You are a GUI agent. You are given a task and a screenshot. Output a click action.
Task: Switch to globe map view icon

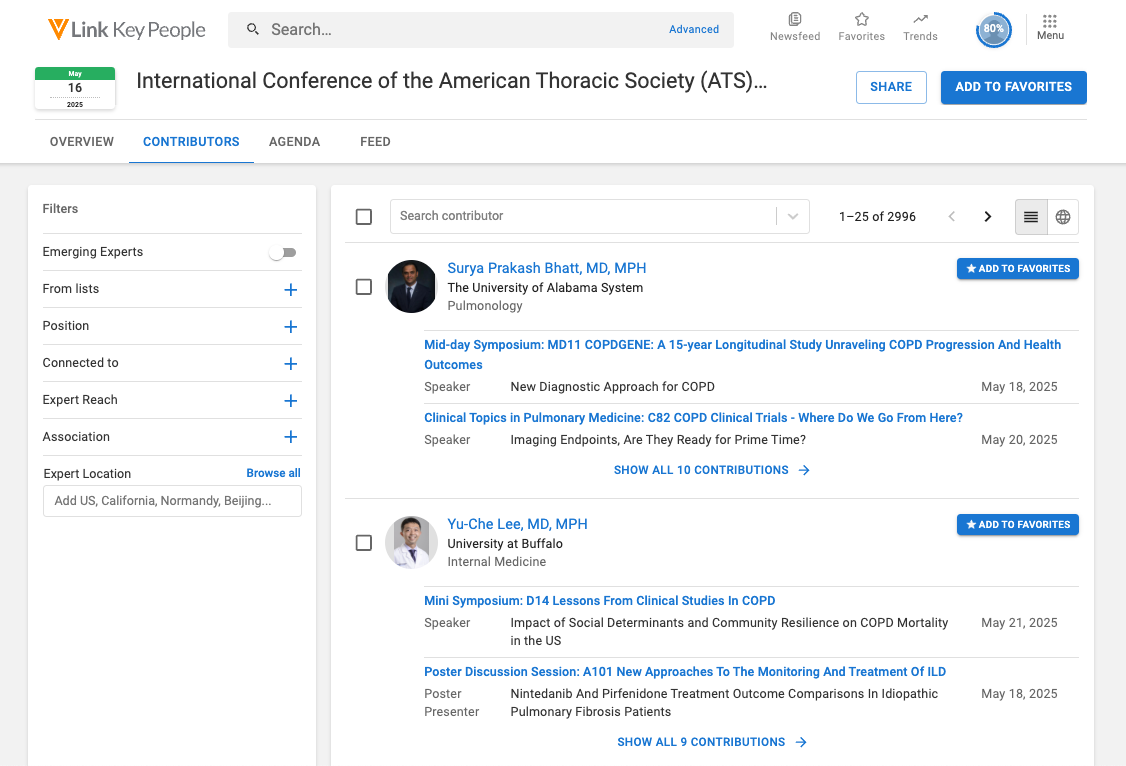1063,217
